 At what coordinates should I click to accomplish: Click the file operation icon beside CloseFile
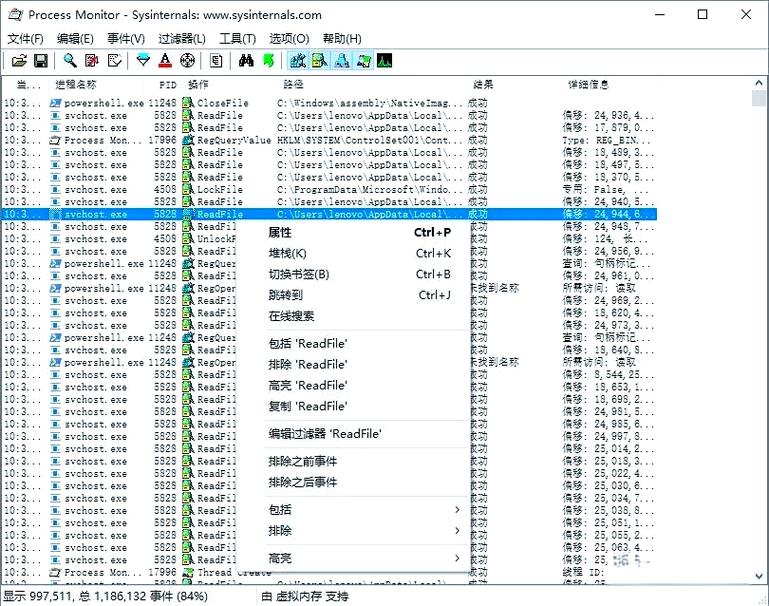(x=188, y=103)
